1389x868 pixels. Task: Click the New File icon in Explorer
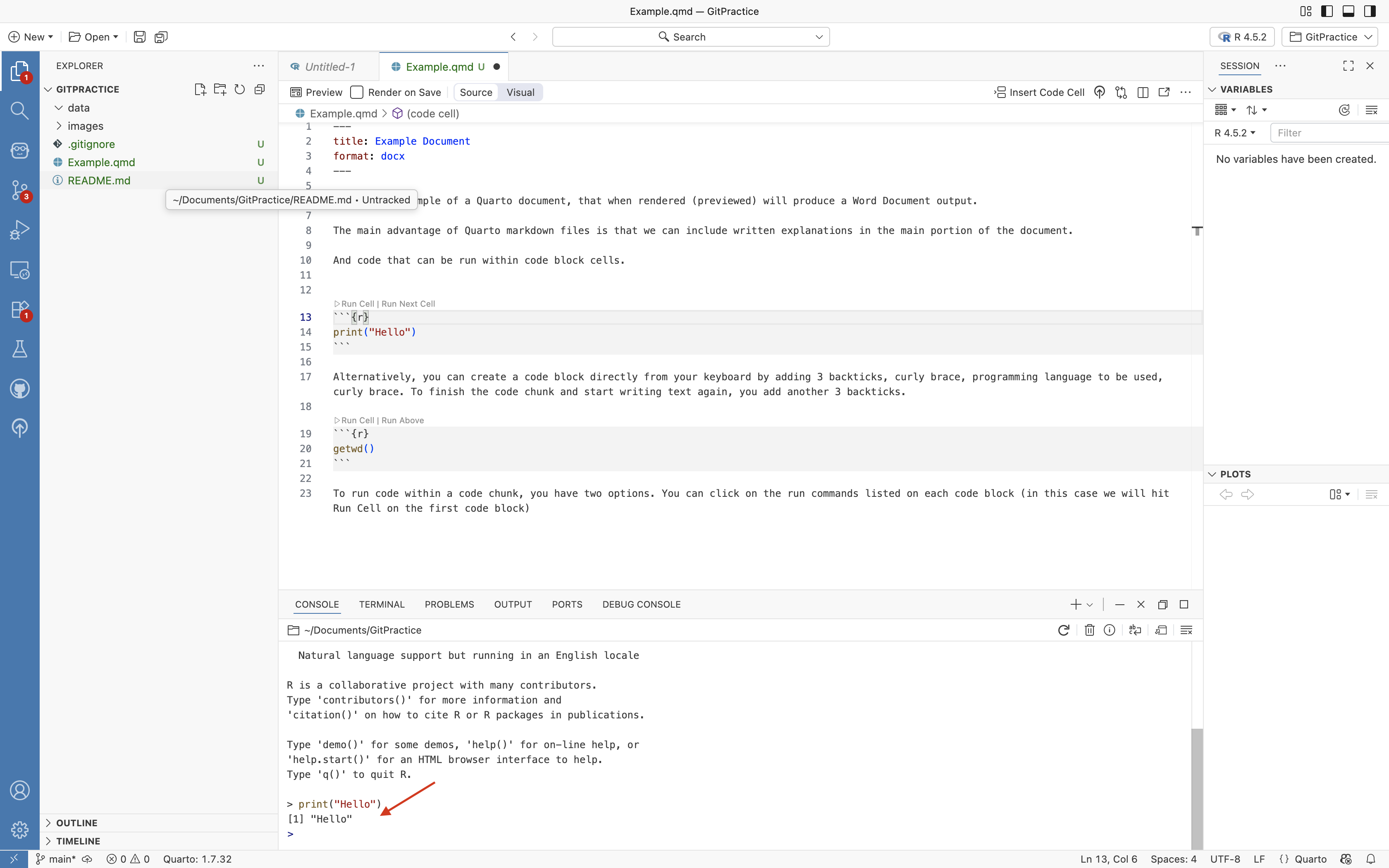click(200, 90)
